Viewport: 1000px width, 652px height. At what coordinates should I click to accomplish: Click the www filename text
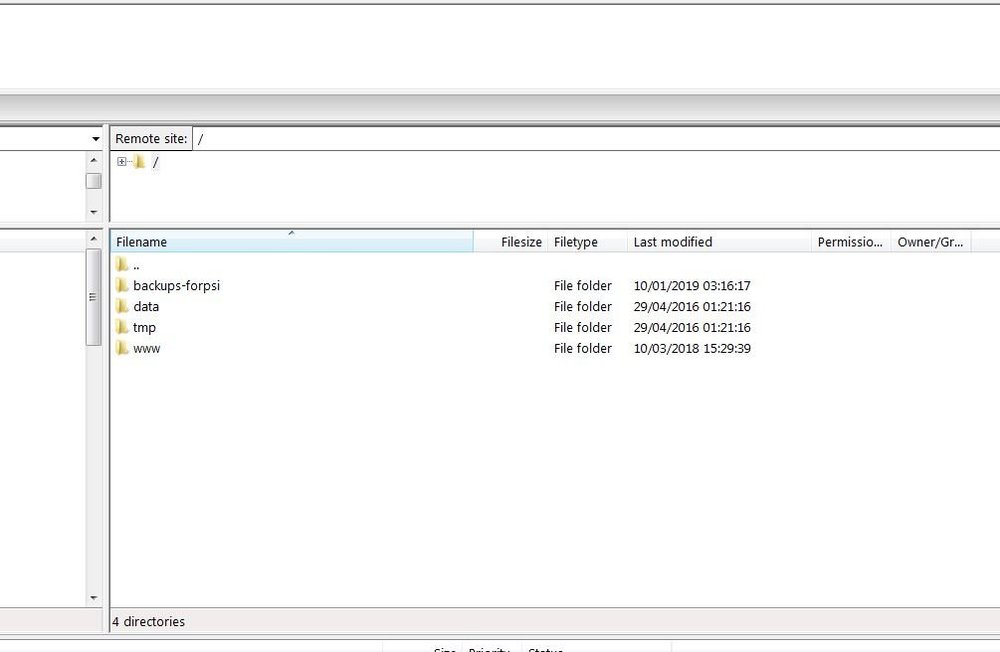(x=147, y=349)
